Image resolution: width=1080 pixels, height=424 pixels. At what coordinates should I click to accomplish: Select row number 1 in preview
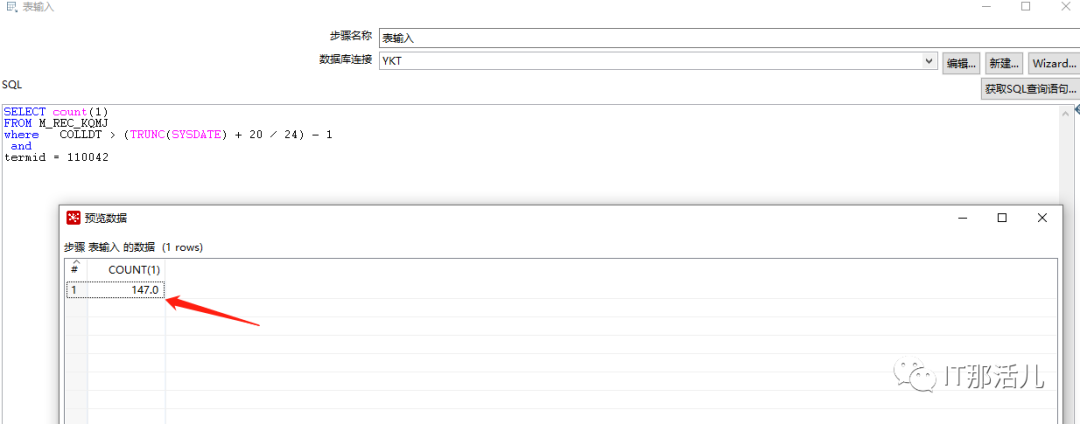(x=76, y=290)
